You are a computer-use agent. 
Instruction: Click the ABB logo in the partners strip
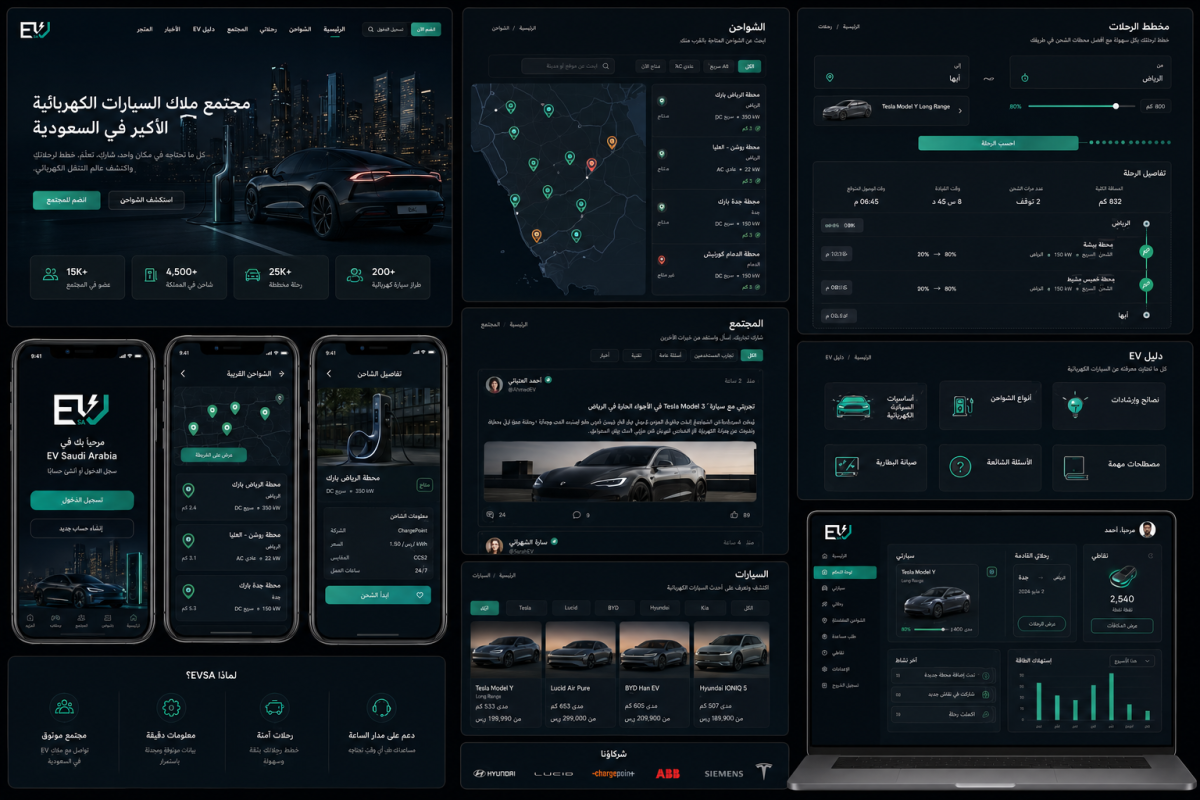(x=668, y=773)
